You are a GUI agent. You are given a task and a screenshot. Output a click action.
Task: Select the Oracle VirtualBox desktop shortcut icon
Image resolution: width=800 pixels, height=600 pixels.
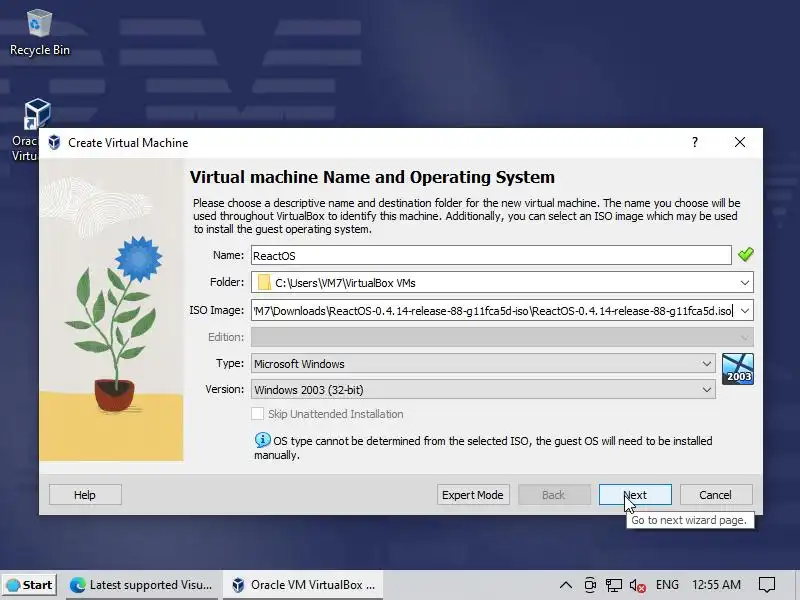[37, 114]
